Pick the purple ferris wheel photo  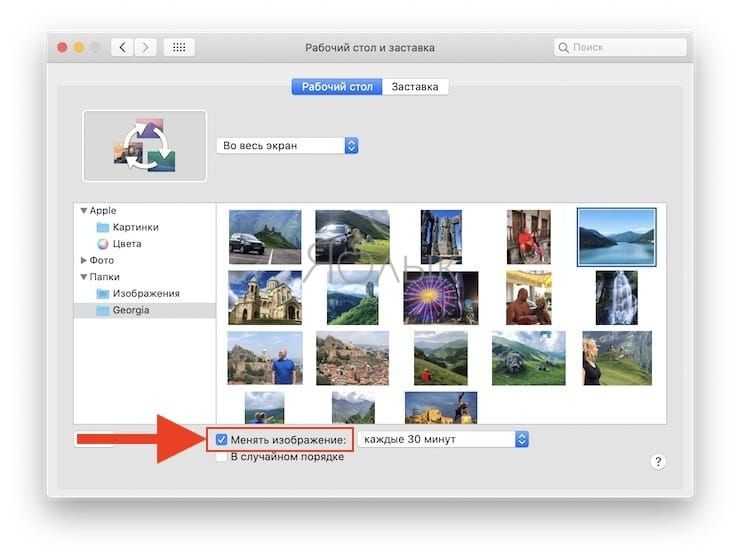click(441, 297)
